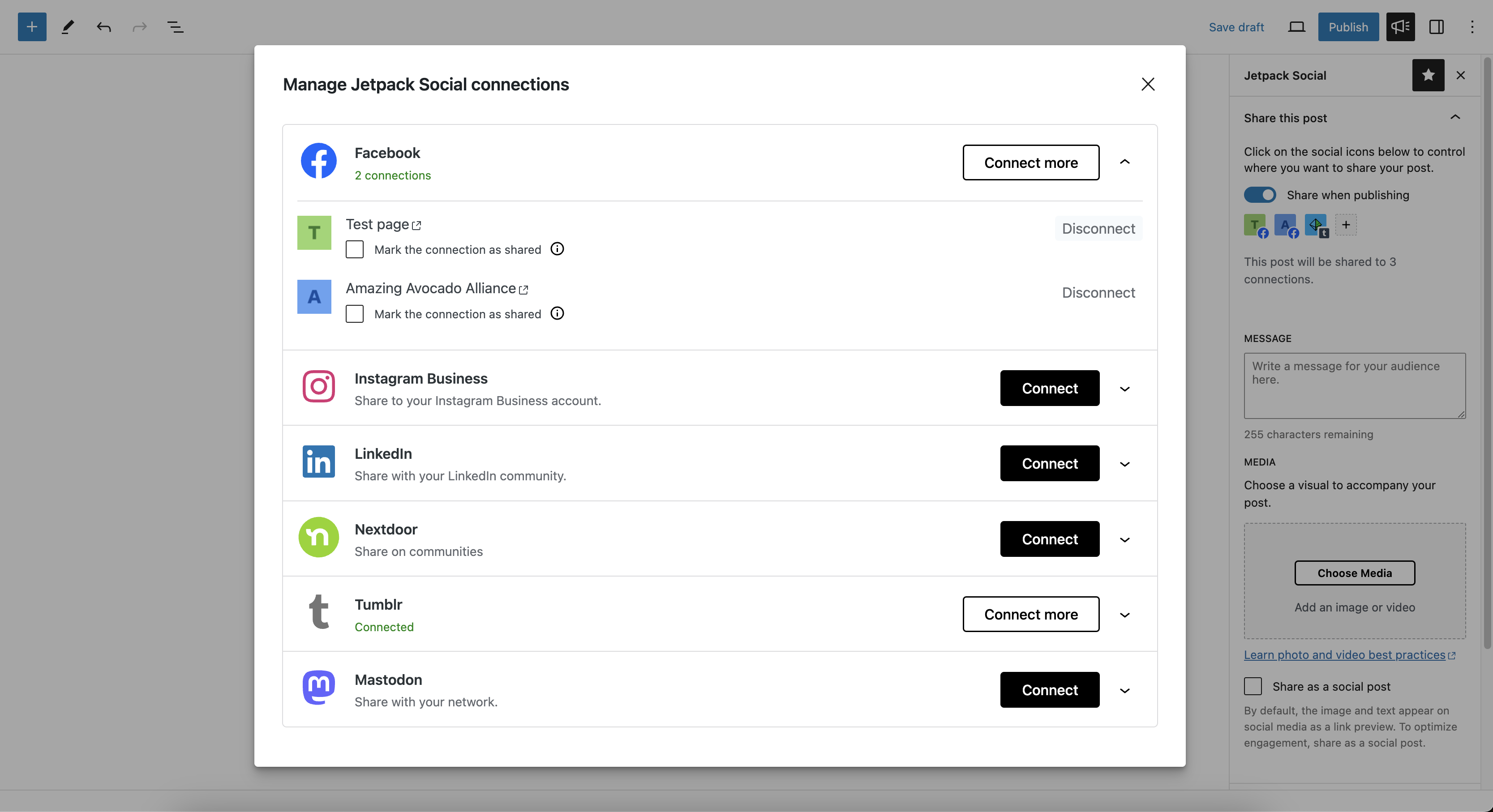Click the Tumblr logo icon
The height and width of the screenshot is (812, 1493).
[318, 611]
